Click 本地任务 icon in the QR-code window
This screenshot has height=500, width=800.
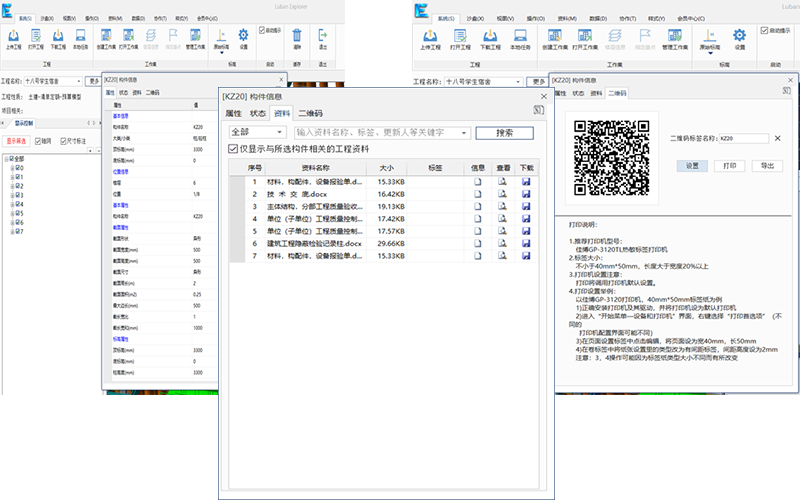coord(520,36)
